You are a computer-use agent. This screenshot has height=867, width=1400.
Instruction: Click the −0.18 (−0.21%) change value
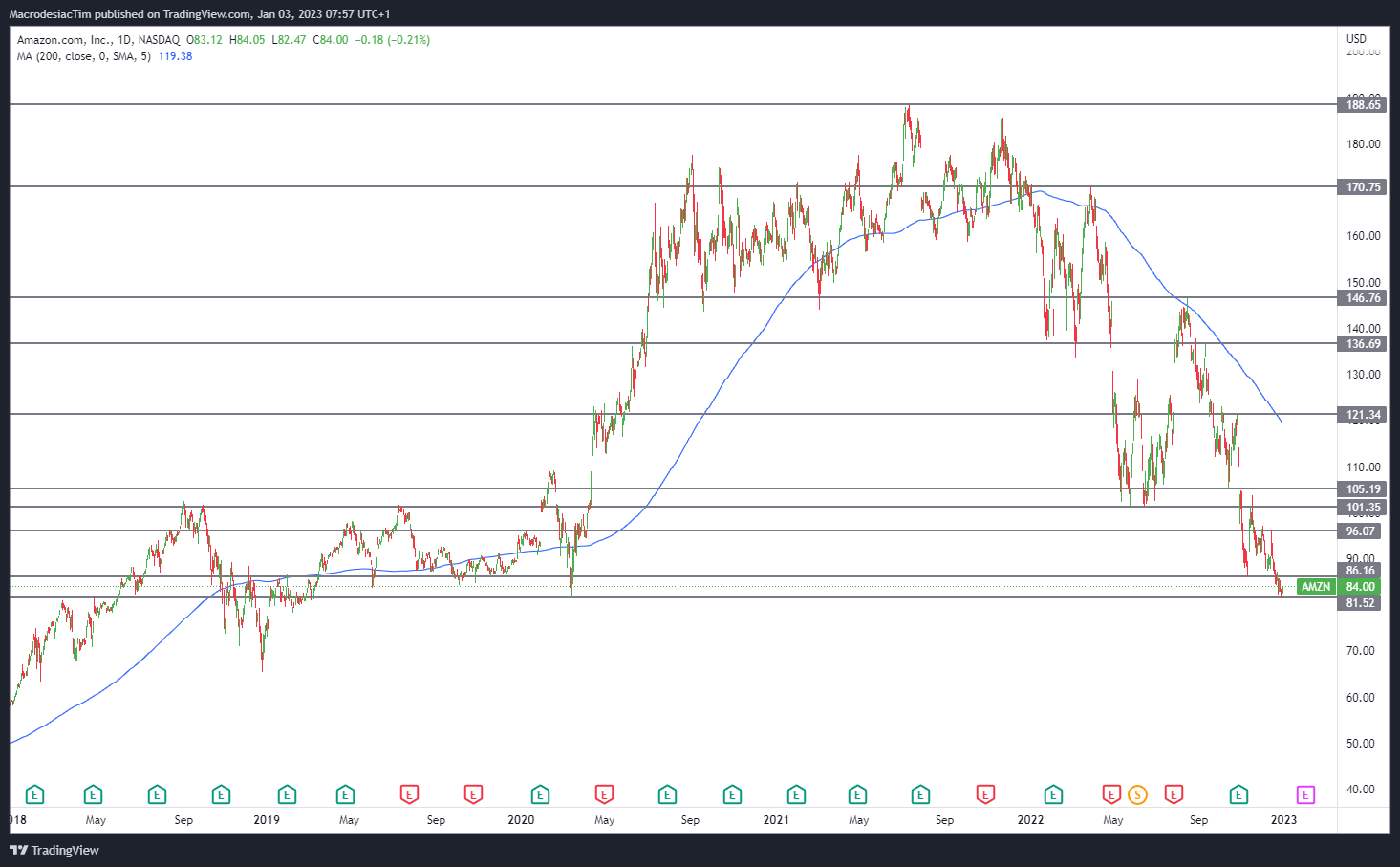[393, 40]
